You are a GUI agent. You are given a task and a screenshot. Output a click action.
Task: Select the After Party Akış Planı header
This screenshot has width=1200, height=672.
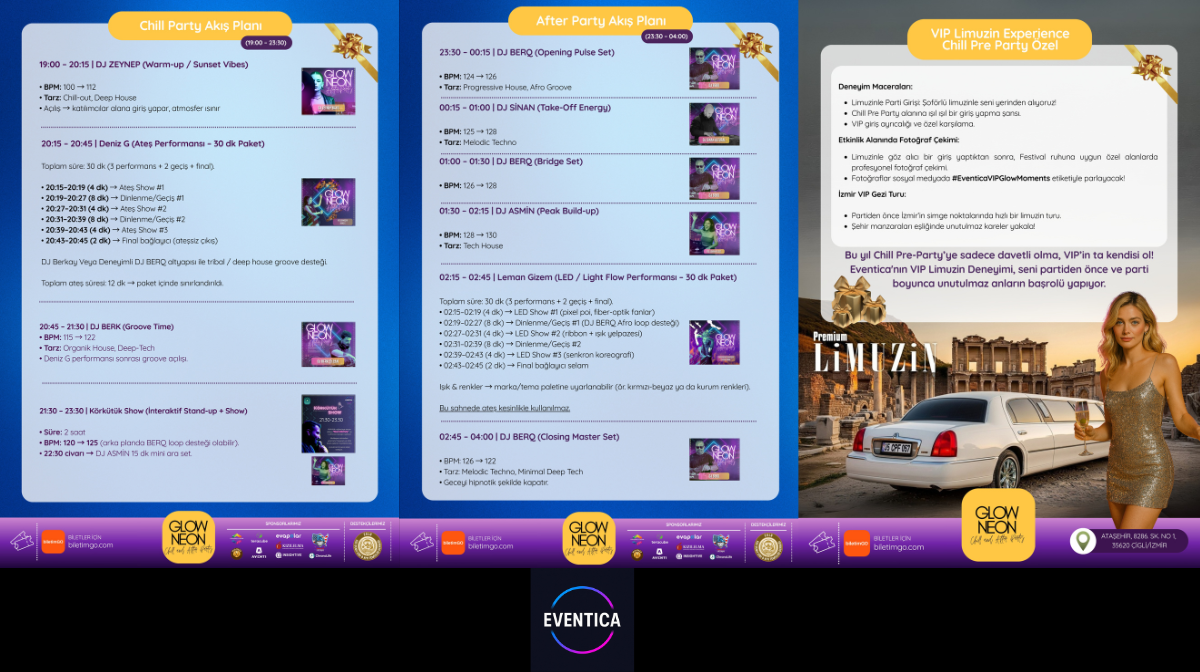[x=600, y=21]
